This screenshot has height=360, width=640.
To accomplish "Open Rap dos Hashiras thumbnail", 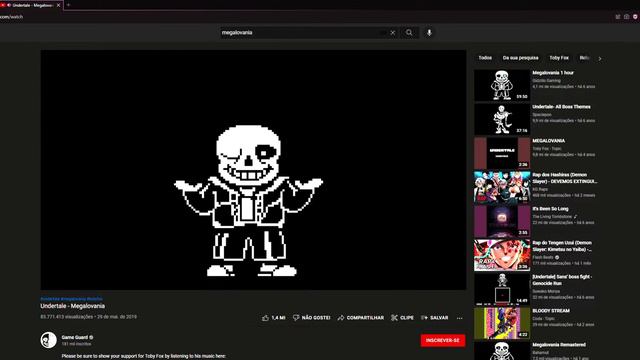I will coord(502,187).
